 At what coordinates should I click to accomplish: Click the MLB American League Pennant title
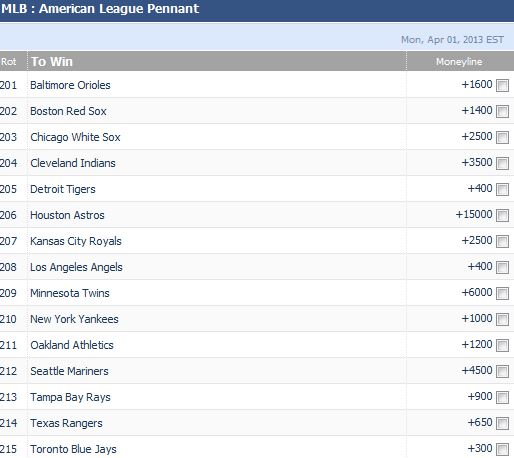tap(100, 9)
